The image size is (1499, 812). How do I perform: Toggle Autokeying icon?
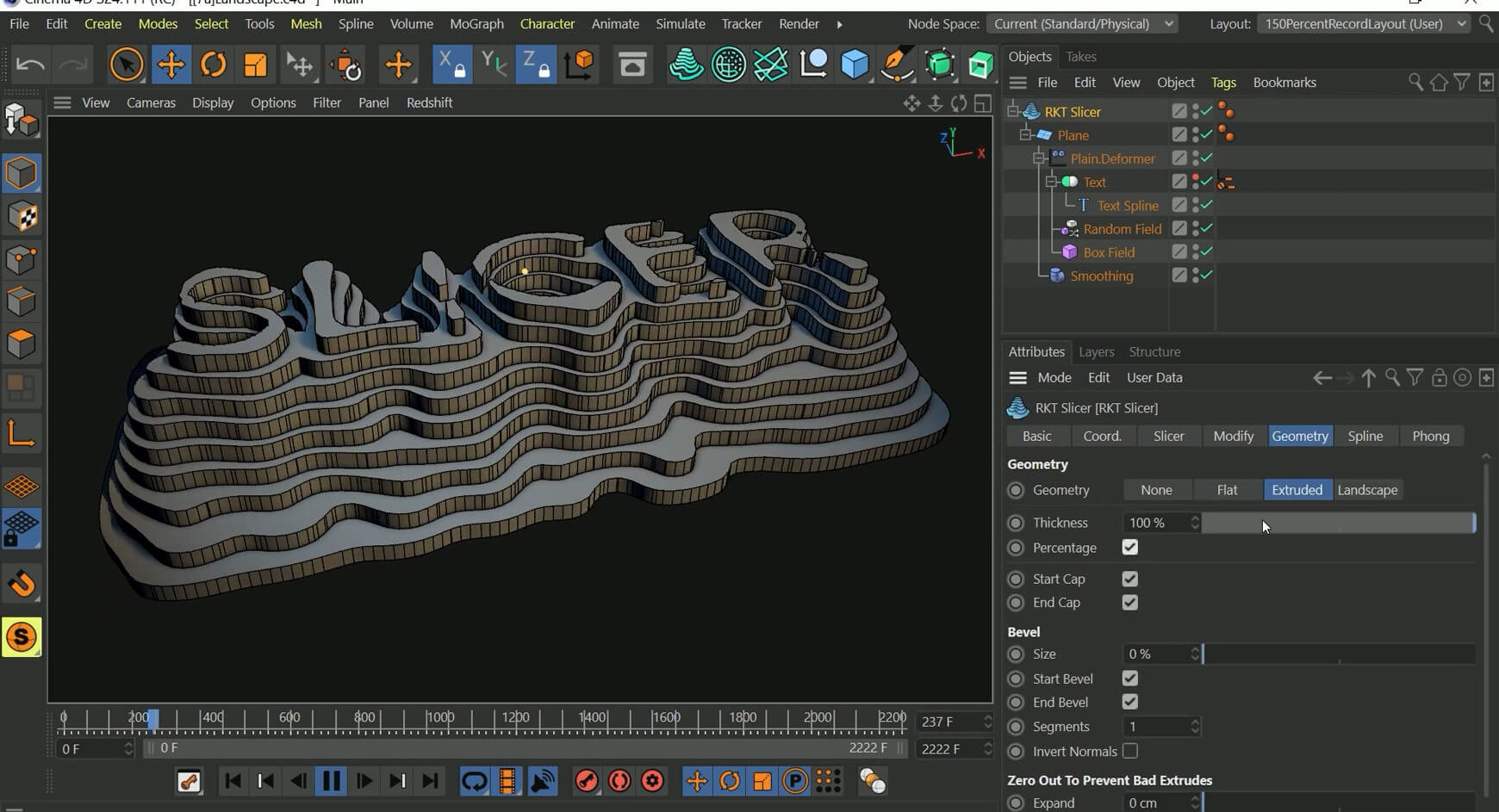[619, 781]
